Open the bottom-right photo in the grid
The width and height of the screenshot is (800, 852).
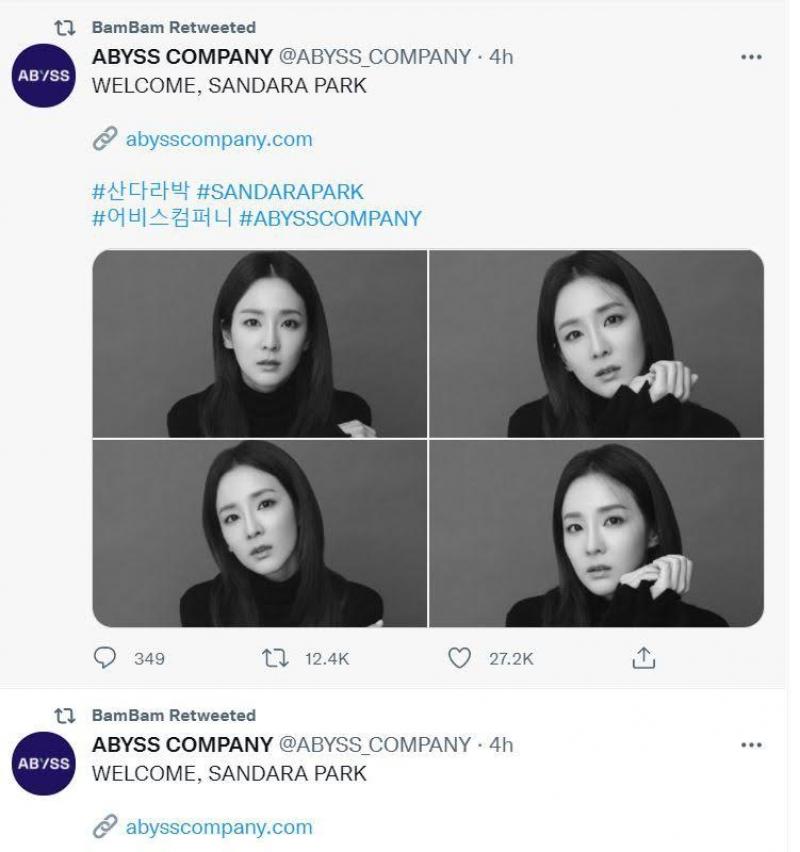(596, 534)
